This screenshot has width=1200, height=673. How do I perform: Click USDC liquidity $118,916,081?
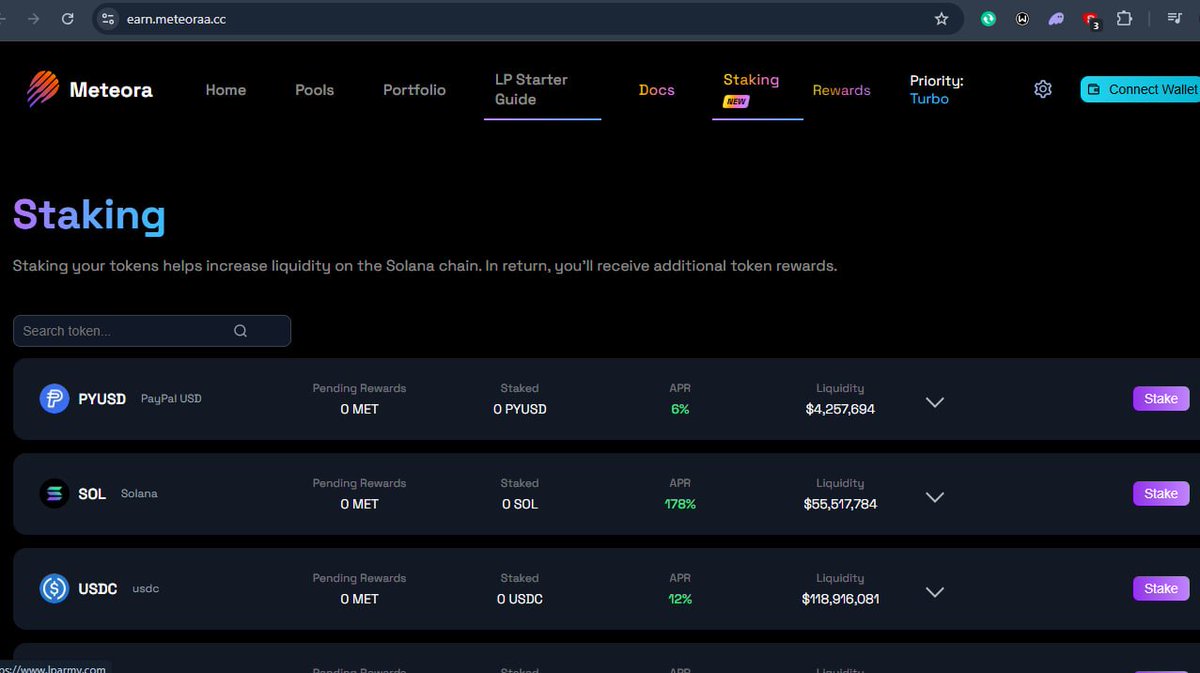point(840,599)
